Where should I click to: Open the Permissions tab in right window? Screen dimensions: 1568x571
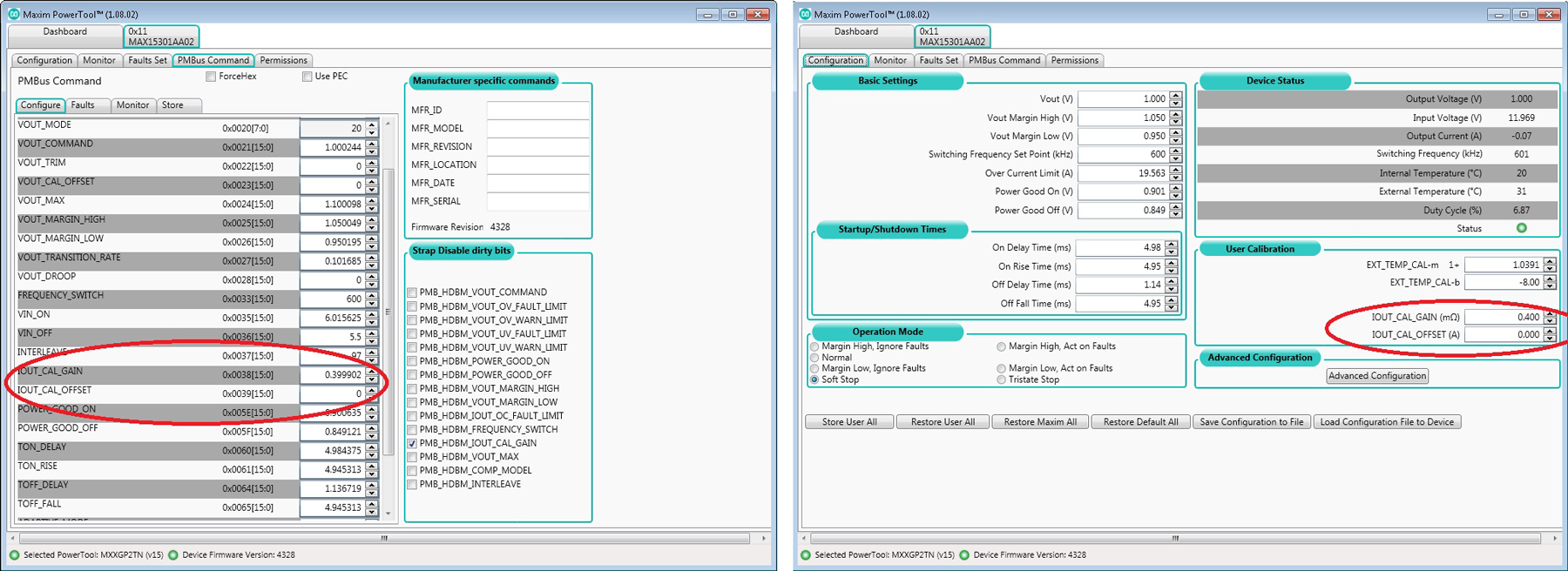coord(1074,60)
